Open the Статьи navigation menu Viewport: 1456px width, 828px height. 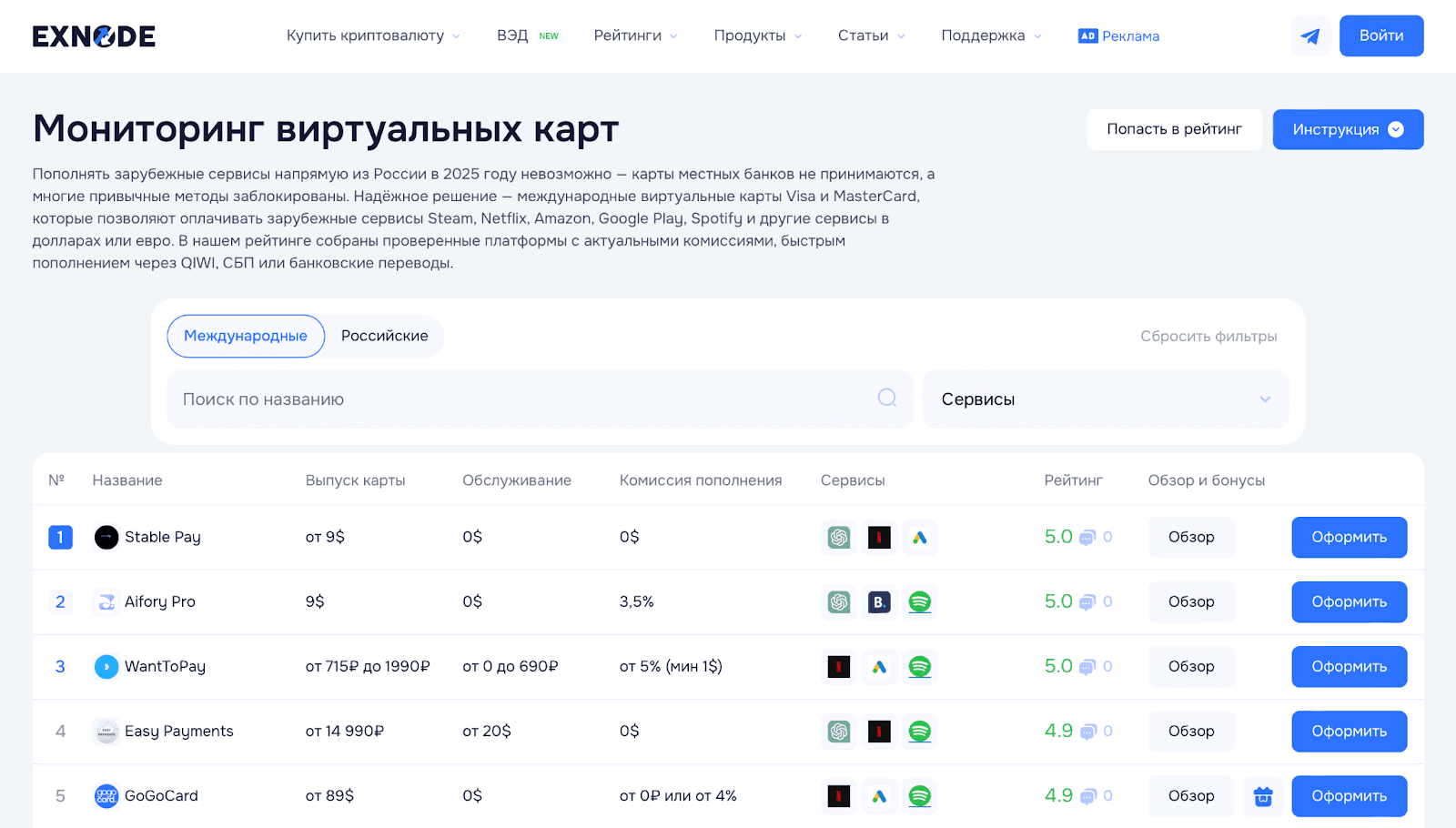click(x=871, y=36)
